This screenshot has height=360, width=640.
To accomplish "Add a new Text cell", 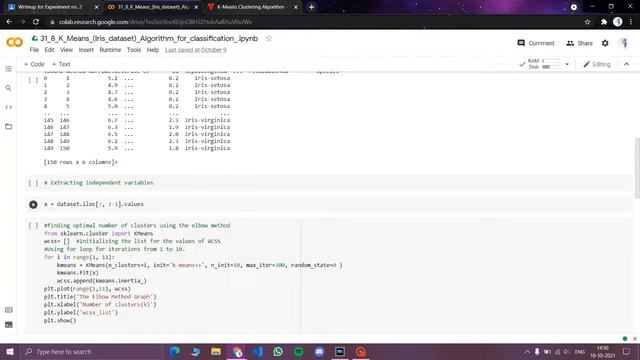I will tap(61, 64).
